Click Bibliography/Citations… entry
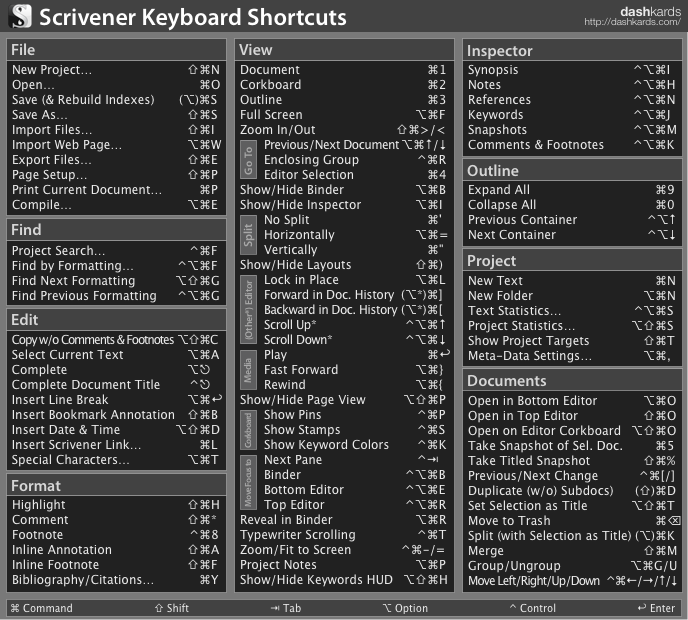The image size is (688, 620). click(116, 580)
